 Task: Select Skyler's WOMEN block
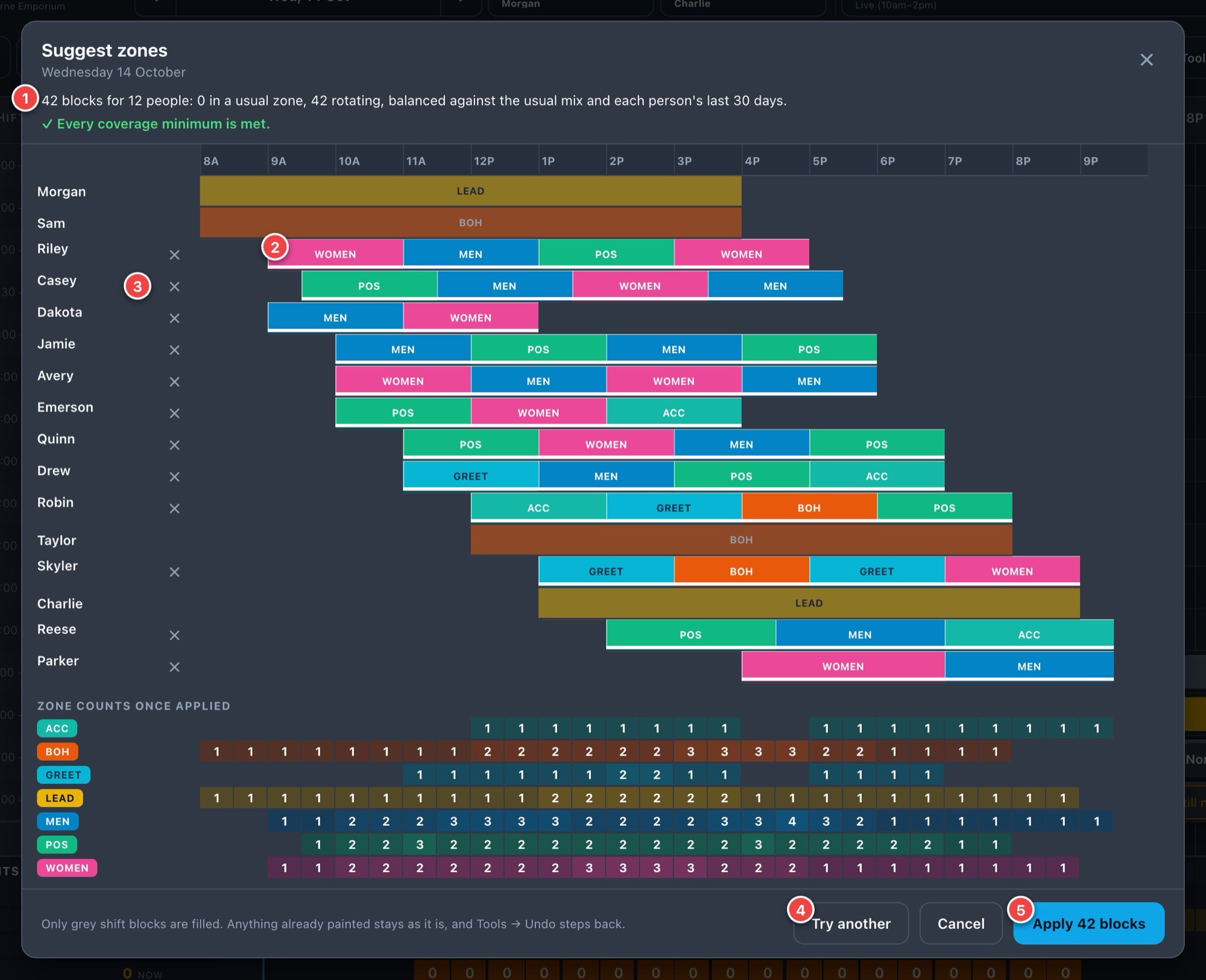1012,571
